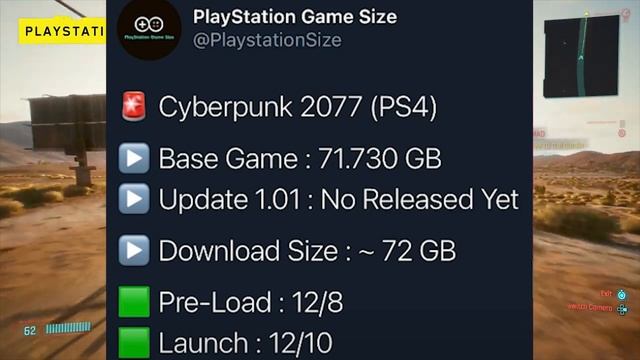
Task: Click the Launch : 12/10 text
Action: pos(245,343)
